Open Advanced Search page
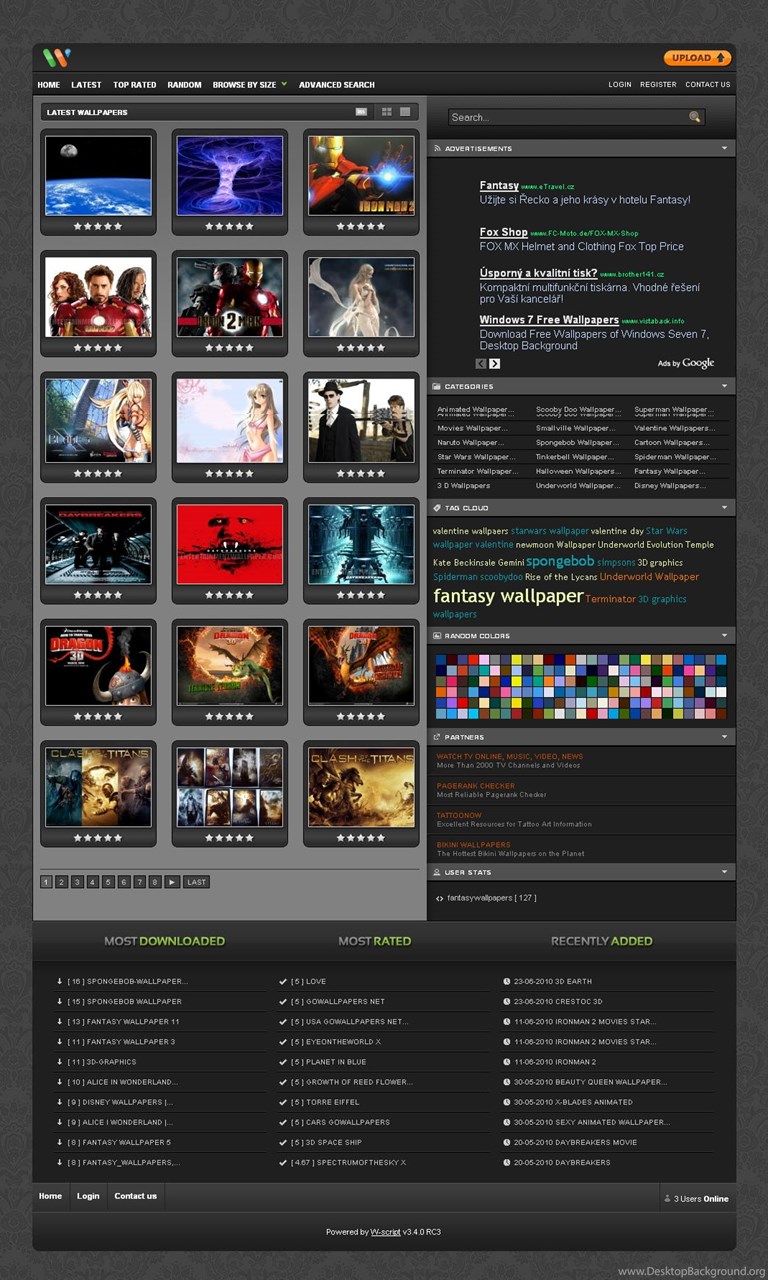 (337, 85)
